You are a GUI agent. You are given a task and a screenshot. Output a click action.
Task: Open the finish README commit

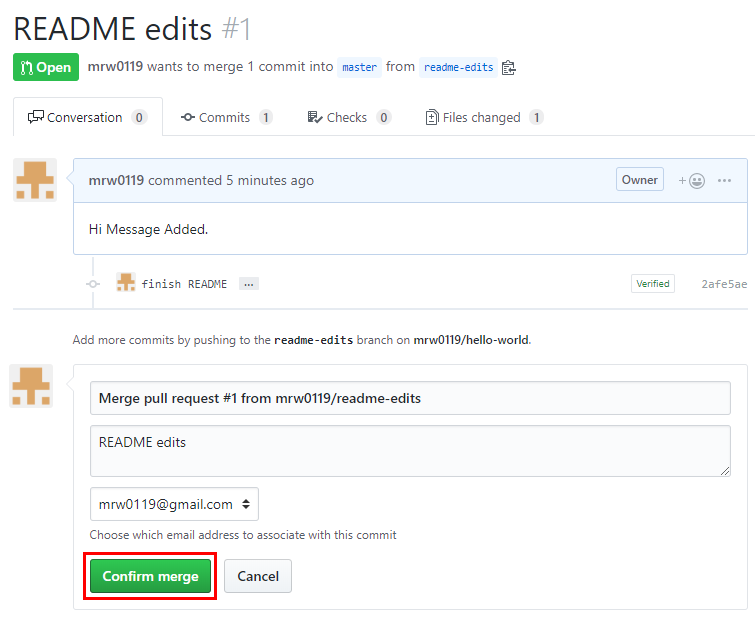pyautogui.click(x=184, y=284)
